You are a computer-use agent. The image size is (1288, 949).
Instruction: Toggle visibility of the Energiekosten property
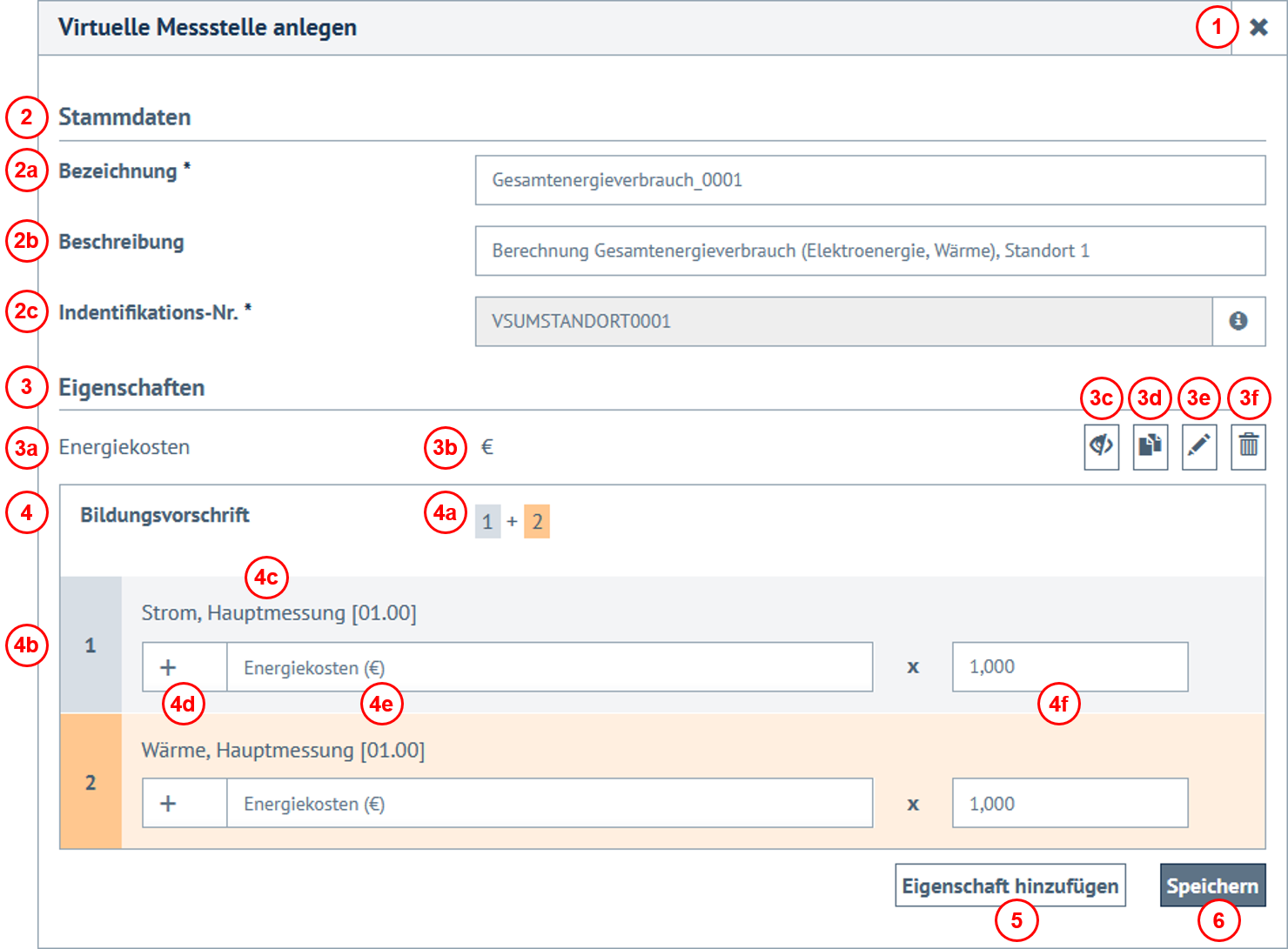click(1101, 446)
